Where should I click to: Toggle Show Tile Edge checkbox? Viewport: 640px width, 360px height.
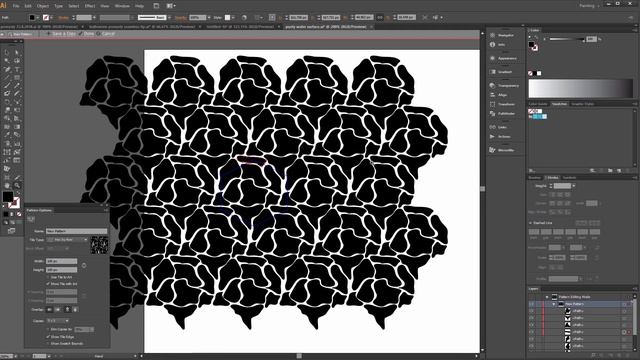coord(48,337)
